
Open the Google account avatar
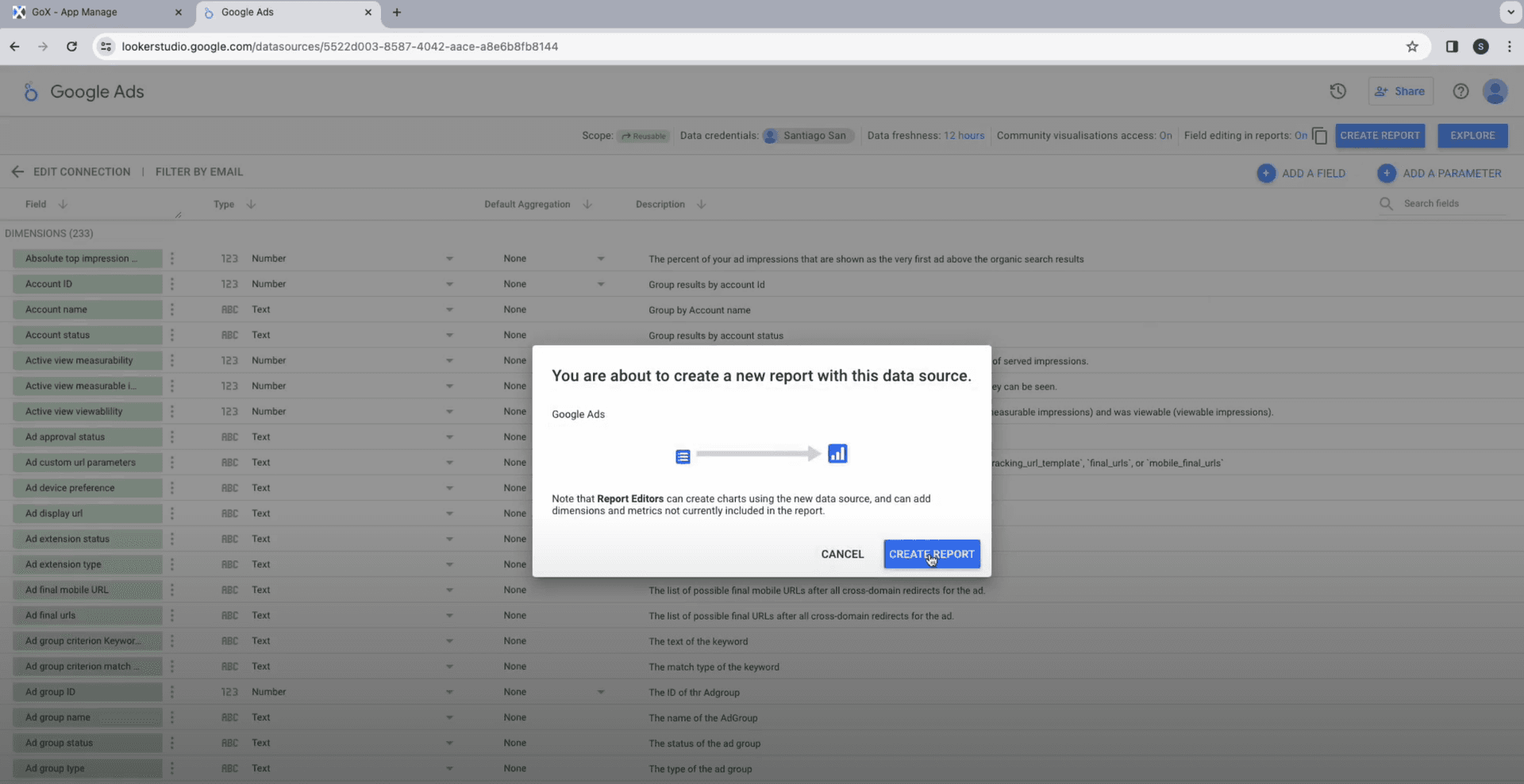1495,91
